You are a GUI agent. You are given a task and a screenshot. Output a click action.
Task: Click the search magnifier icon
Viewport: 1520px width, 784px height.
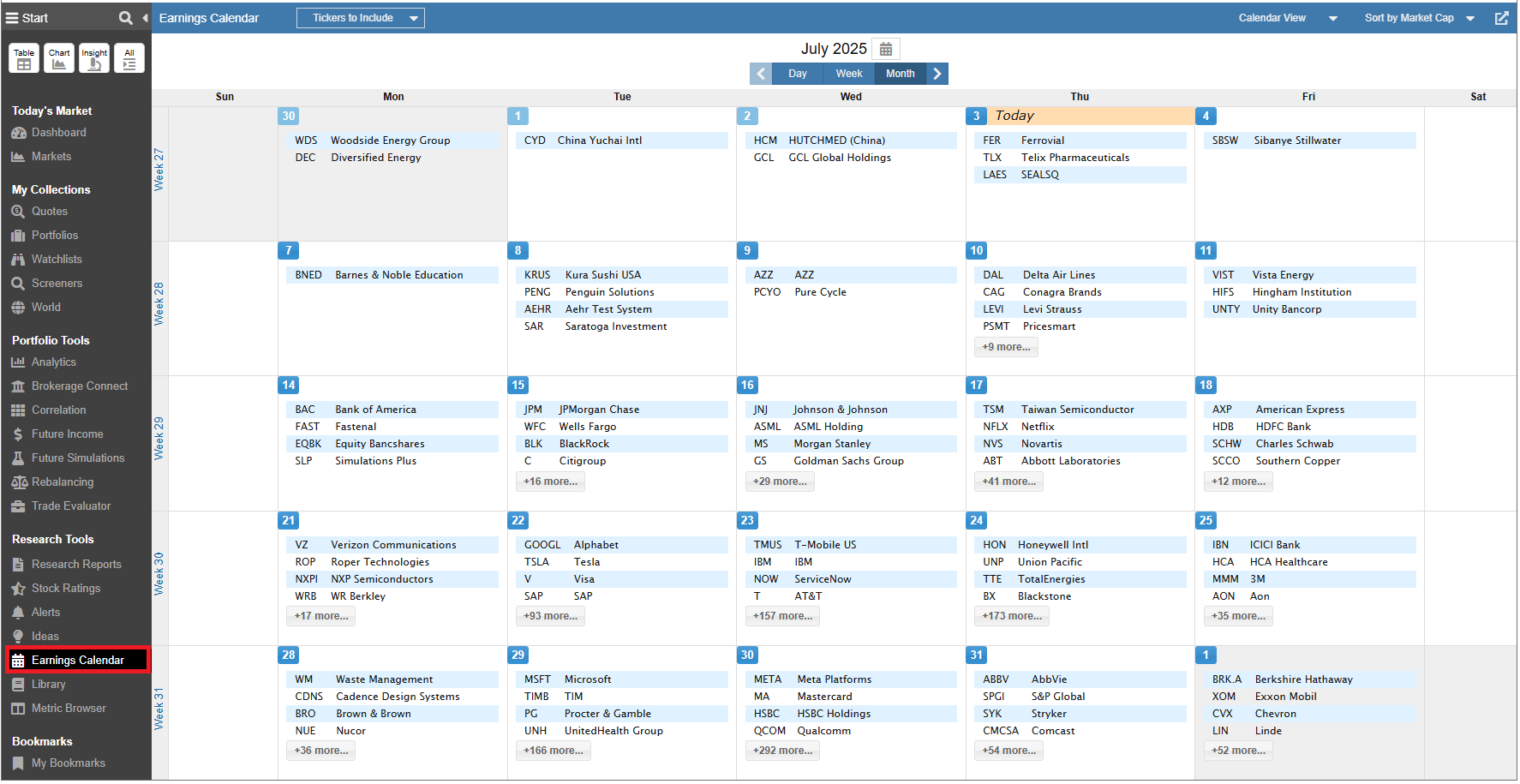pos(125,18)
